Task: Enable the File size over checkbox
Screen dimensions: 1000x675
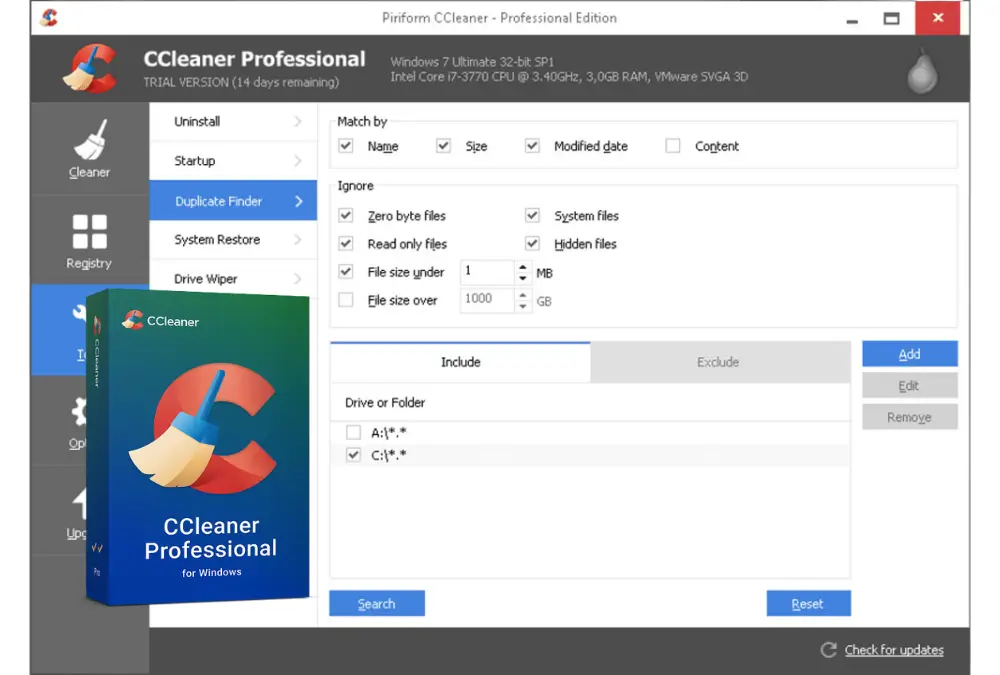Action: (346, 299)
